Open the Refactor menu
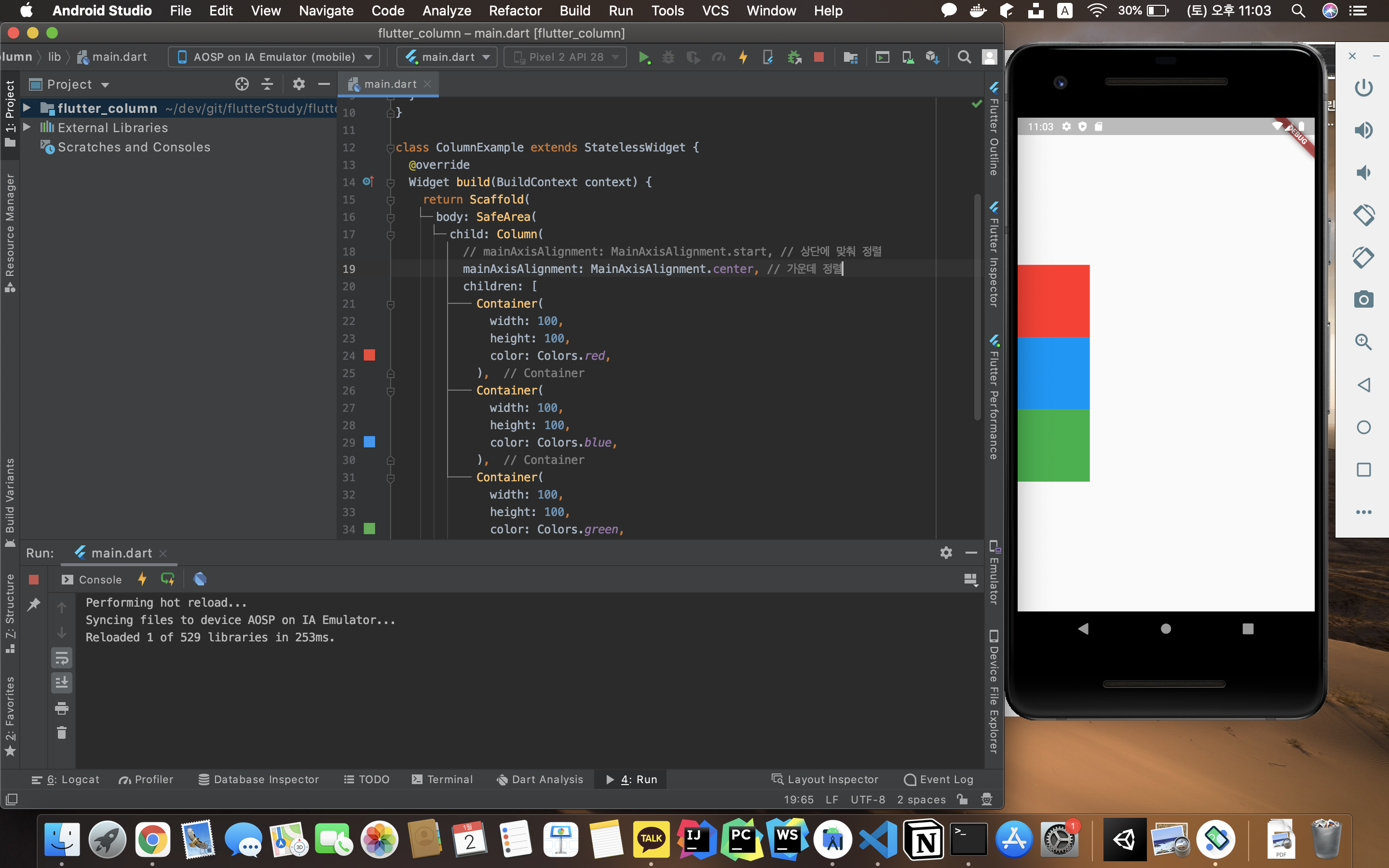 (x=515, y=11)
